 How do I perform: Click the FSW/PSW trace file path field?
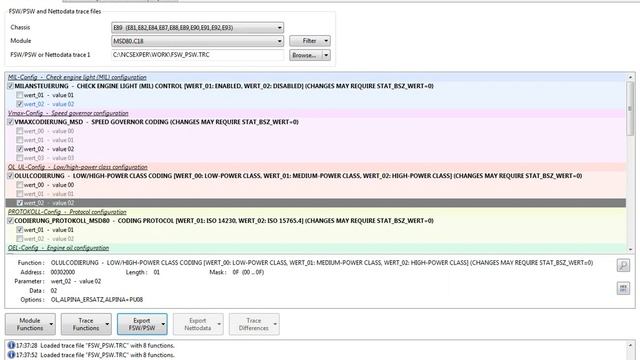click(x=198, y=55)
